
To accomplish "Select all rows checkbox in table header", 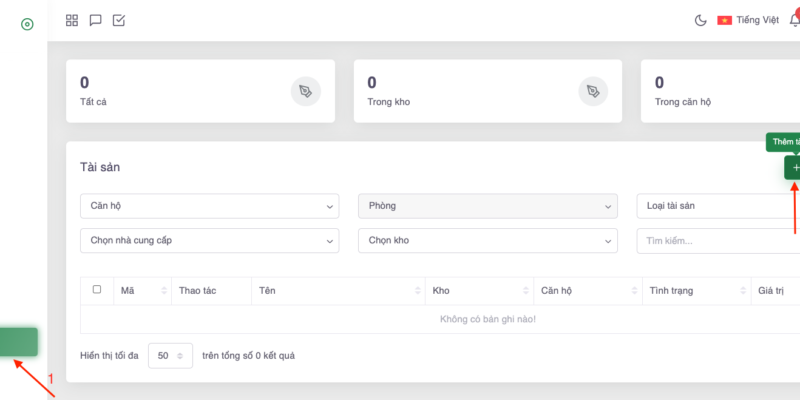I will point(97,290).
